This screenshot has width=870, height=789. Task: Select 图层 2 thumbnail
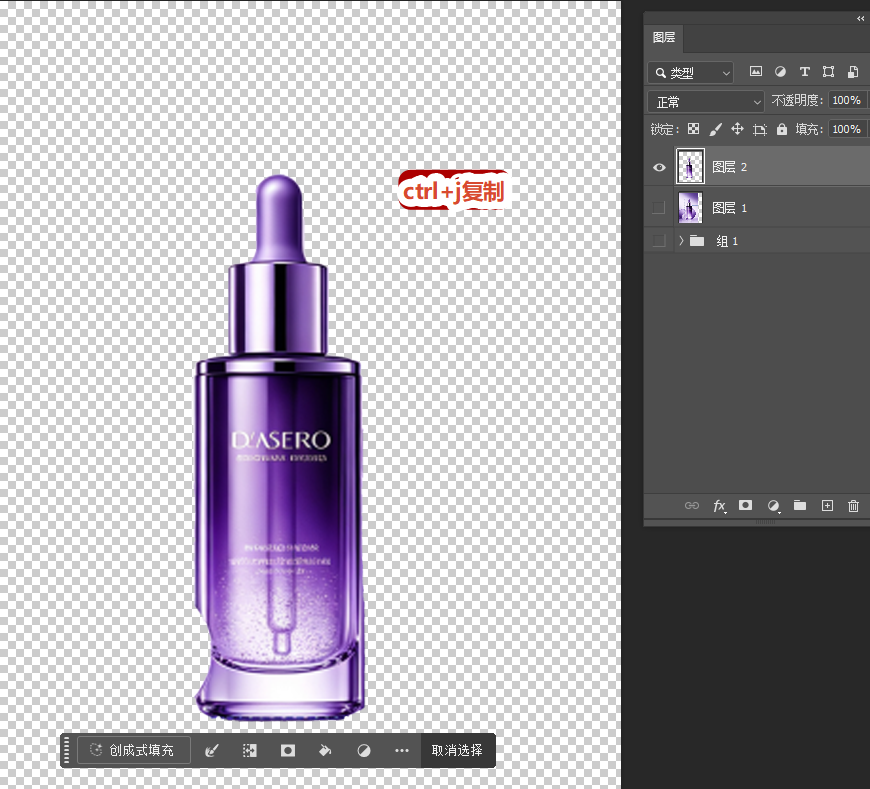click(x=690, y=166)
